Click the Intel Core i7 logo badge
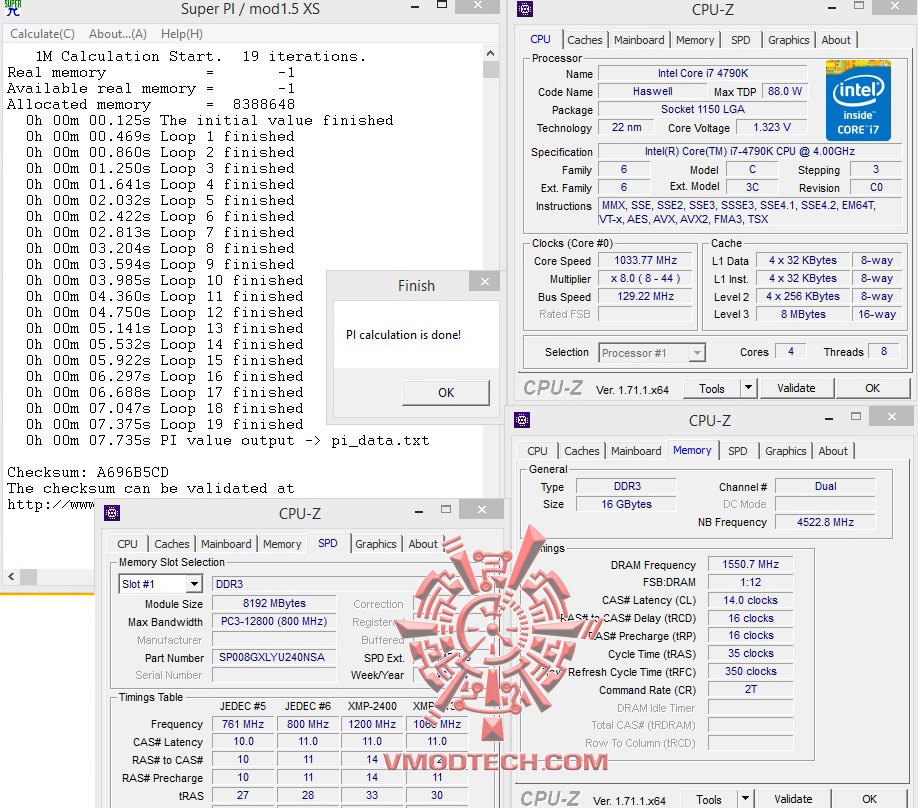The width and height of the screenshot is (918, 808). (858, 100)
